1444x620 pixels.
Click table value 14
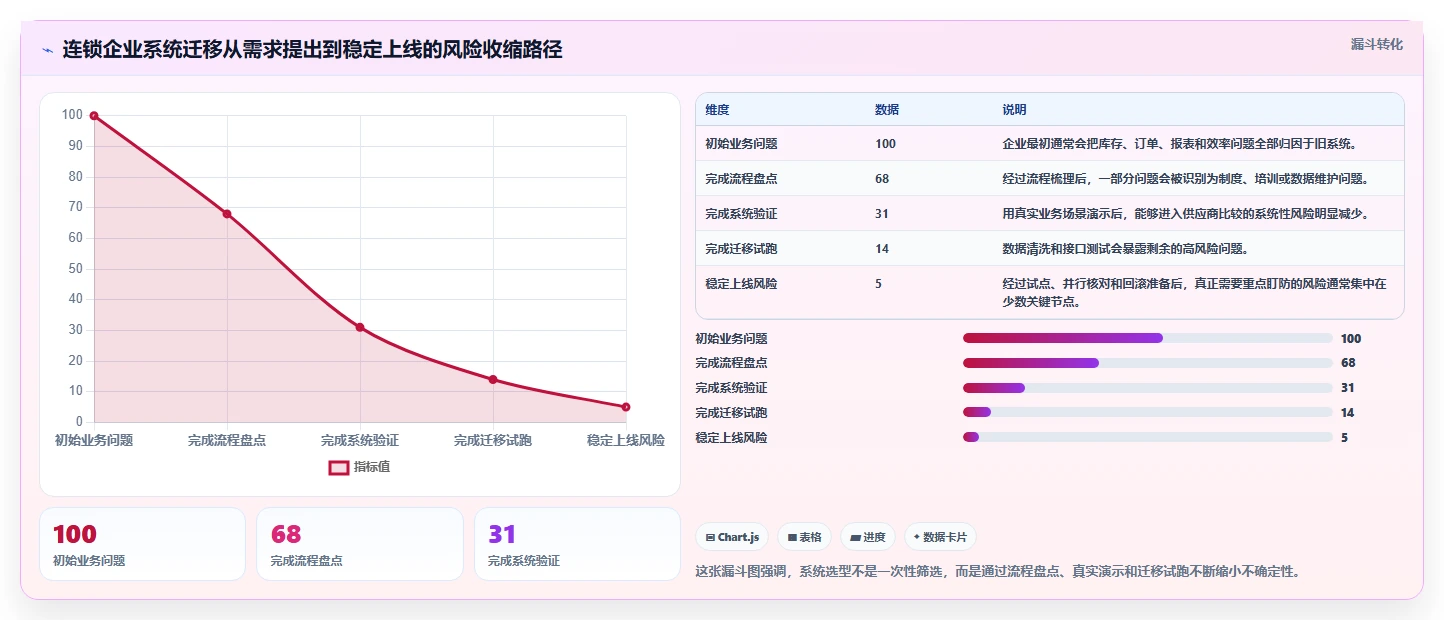click(x=882, y=249)
